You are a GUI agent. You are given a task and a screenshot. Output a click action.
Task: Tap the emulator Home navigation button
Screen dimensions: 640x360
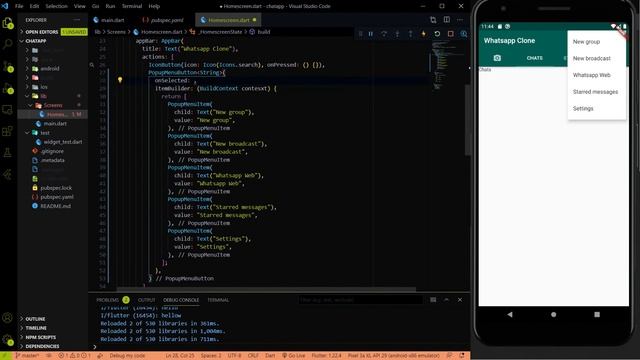[x=553, y=314]
